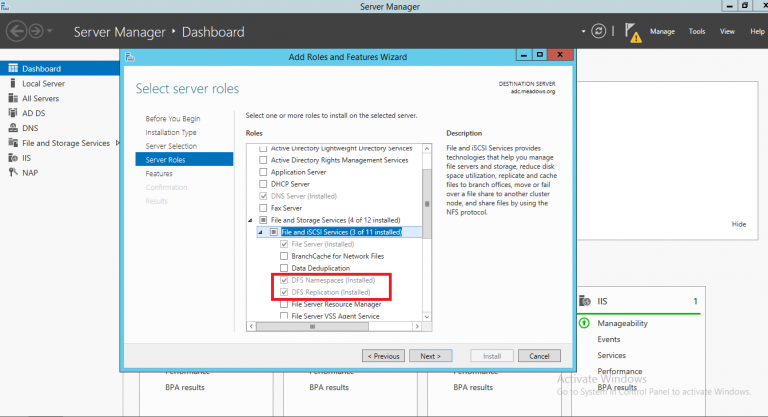Enable the DHCP Server checkbox
Viewport: 768px width, 417px height.
click(x=263, y=184)
